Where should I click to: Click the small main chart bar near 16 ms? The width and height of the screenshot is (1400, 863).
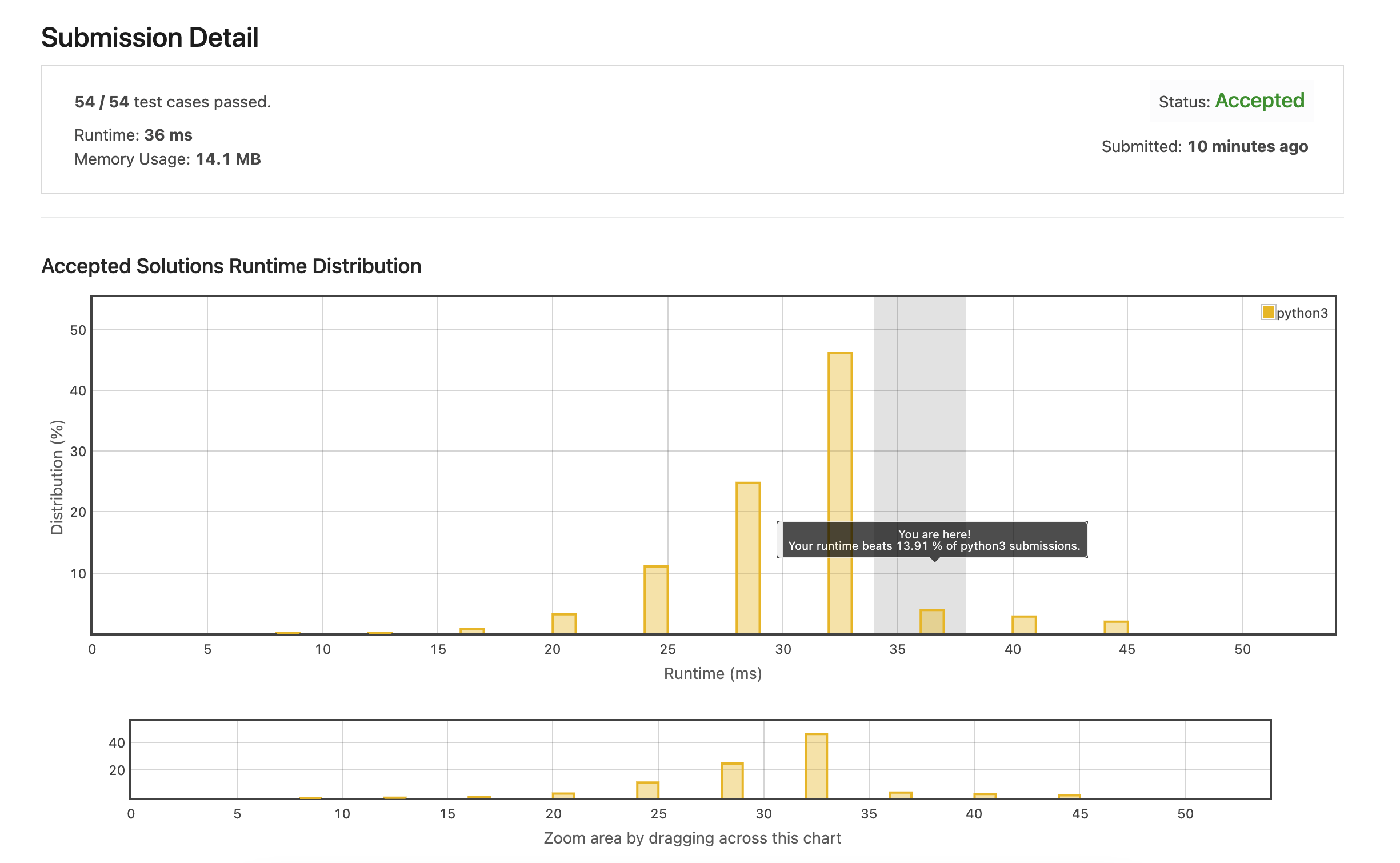pos(471,631)
